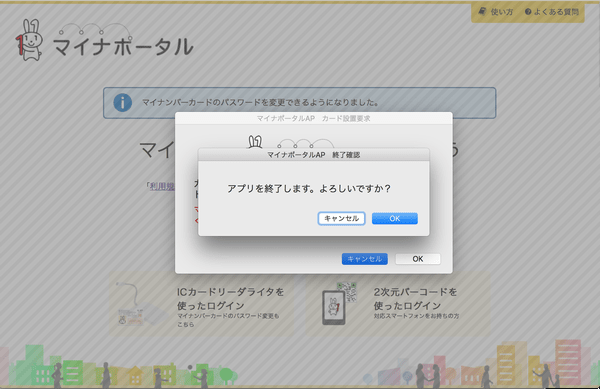
Task: Select 2次元バーコードを使ったログイン option
Action: tap(398, 304)
